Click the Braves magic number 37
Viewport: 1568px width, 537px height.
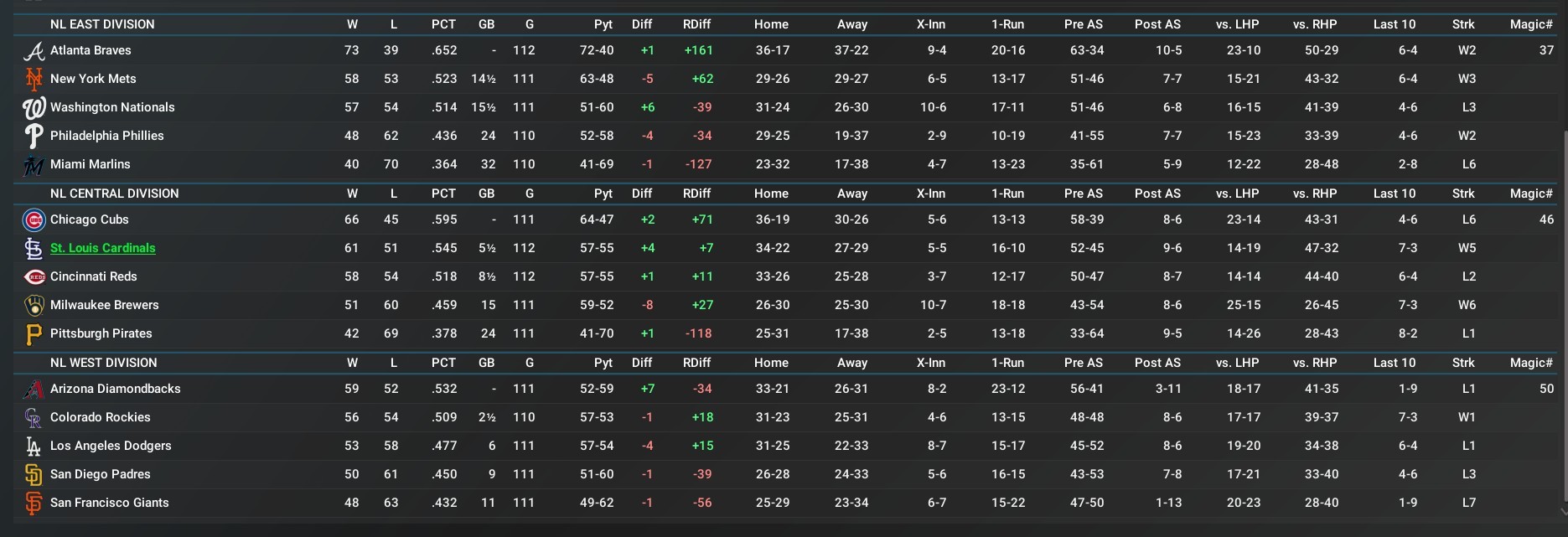1546,50
